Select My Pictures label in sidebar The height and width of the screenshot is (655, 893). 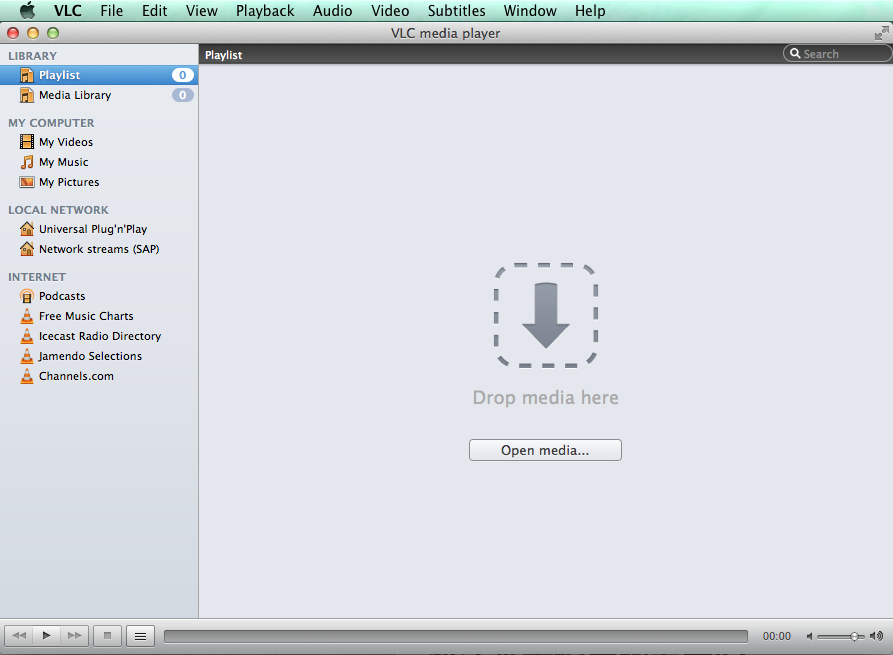(69, 182)
